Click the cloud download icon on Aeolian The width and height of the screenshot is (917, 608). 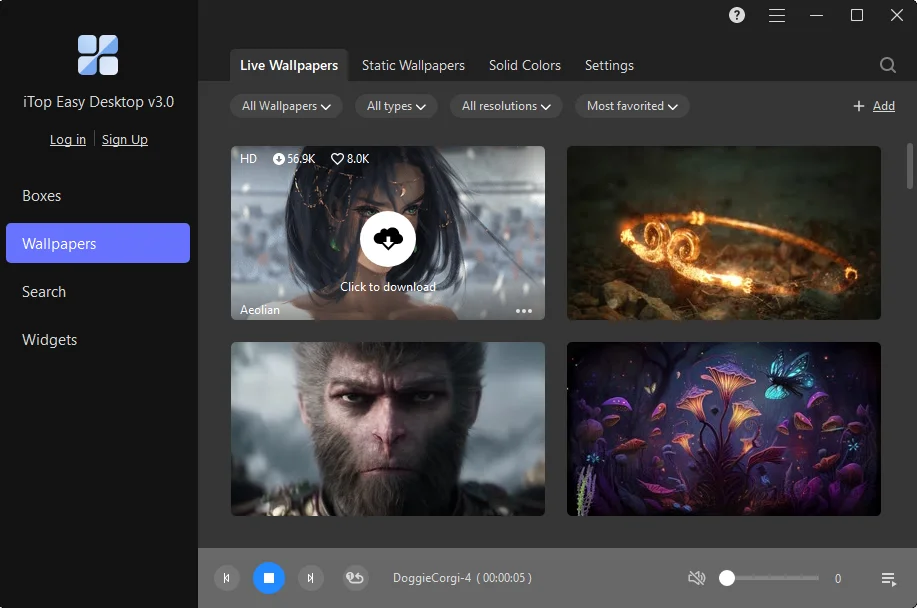pyautogui.click(x=388, y=239)
